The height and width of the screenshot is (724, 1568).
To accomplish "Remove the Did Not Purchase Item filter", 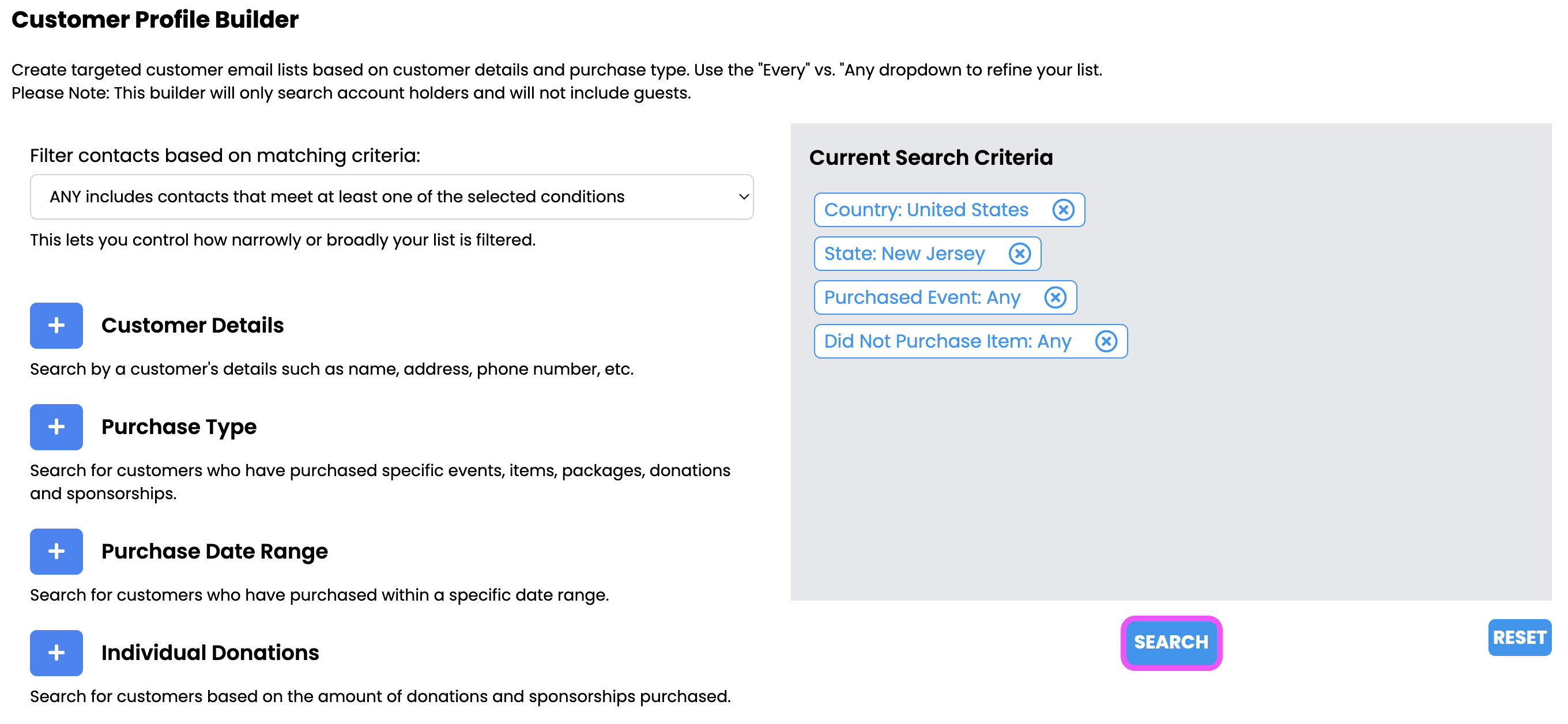I will tap(1106, 341).
